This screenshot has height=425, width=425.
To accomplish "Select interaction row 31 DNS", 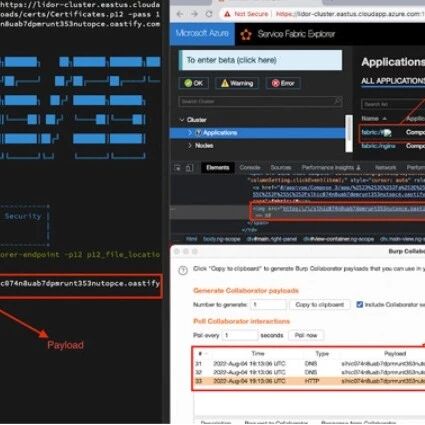I will pos(309,364).
